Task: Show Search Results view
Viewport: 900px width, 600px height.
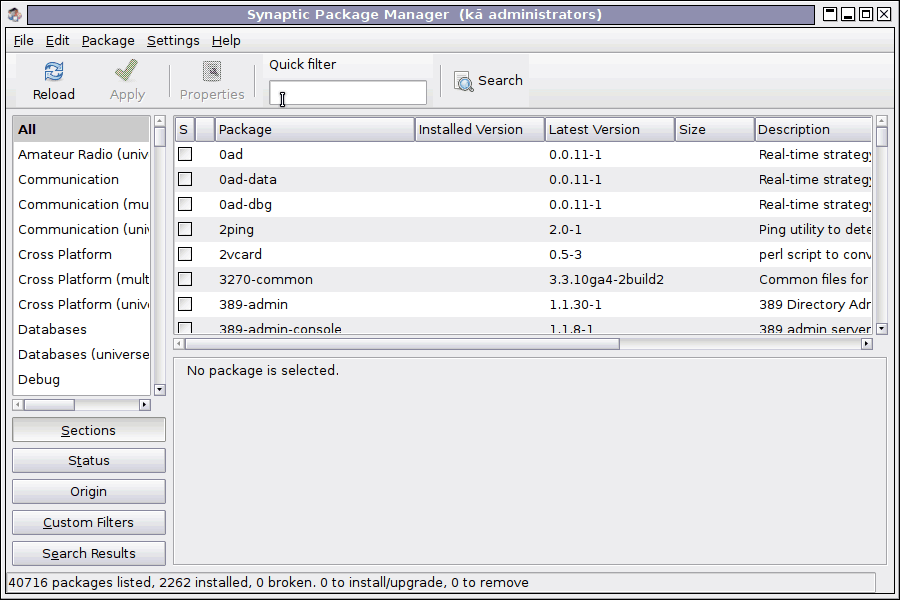Action: click(89, 553)
